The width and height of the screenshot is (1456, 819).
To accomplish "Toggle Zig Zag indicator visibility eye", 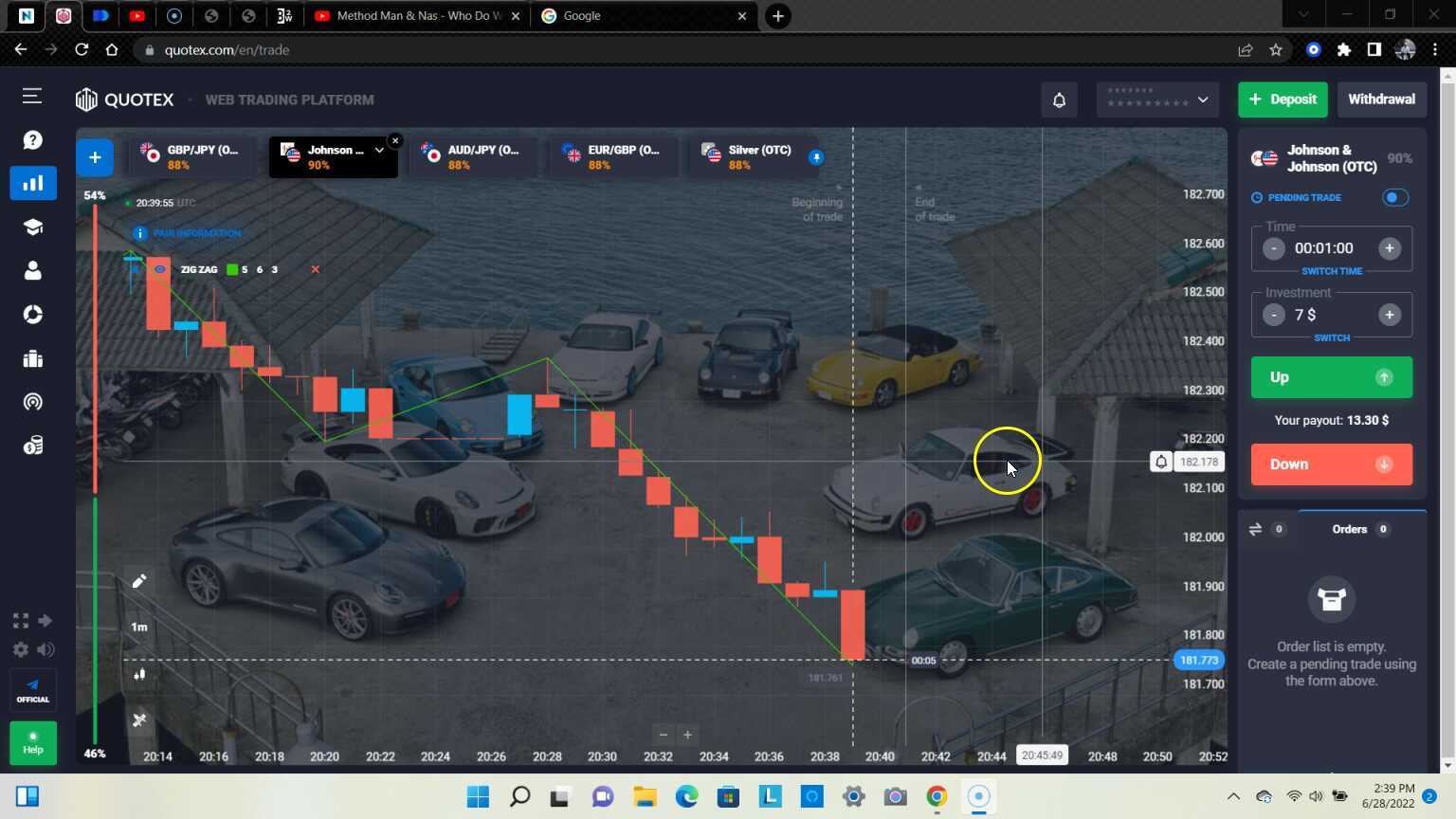I will pyautogui.click(x=160, y=269).
